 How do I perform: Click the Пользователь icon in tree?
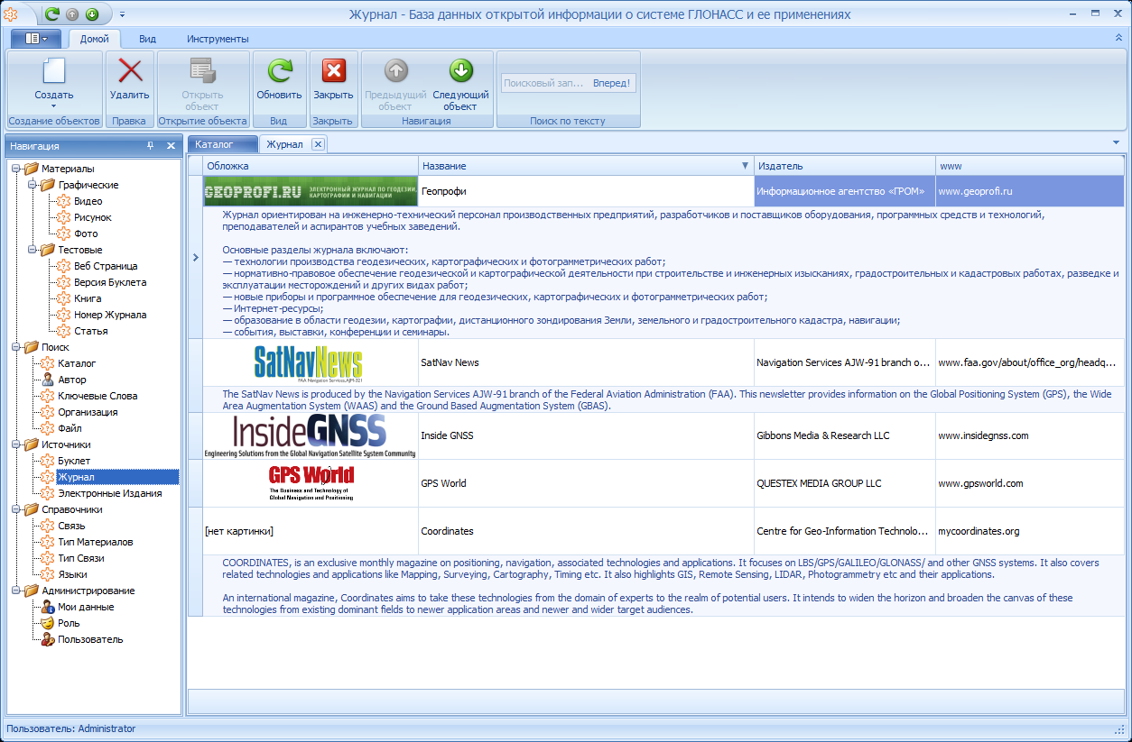click(48, 639)
